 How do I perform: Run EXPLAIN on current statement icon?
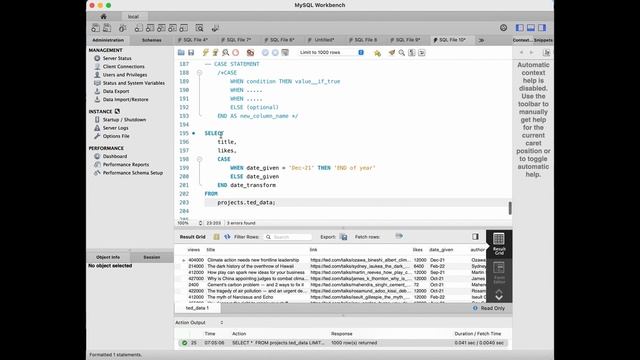tap(225, 53)
